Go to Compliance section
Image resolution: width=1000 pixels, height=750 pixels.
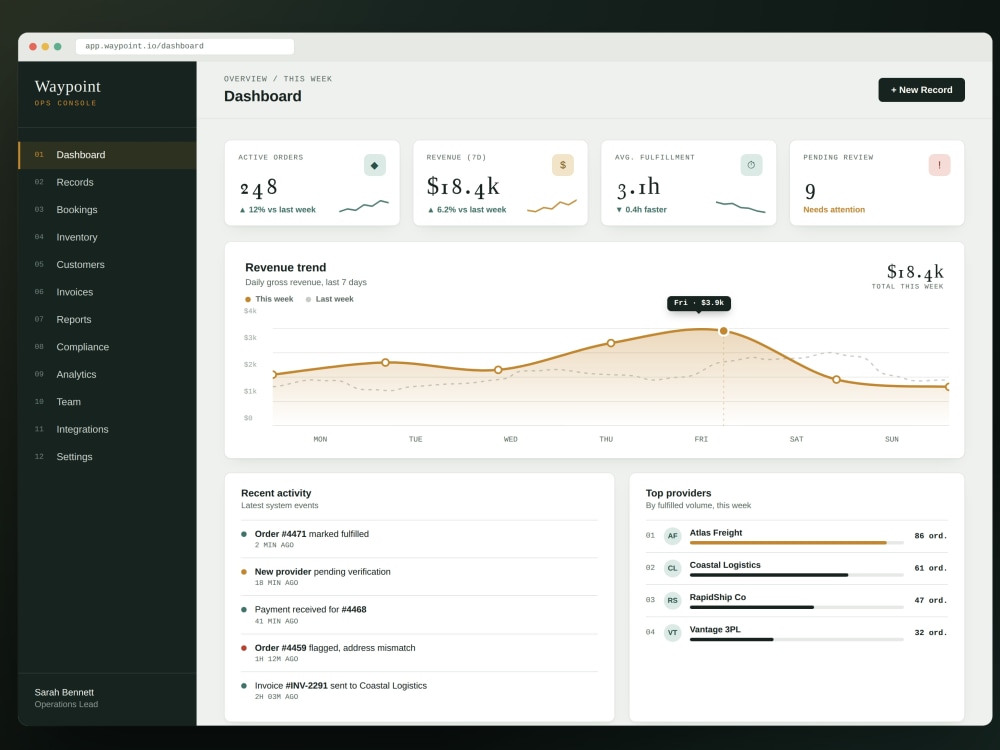coord(107,347)
